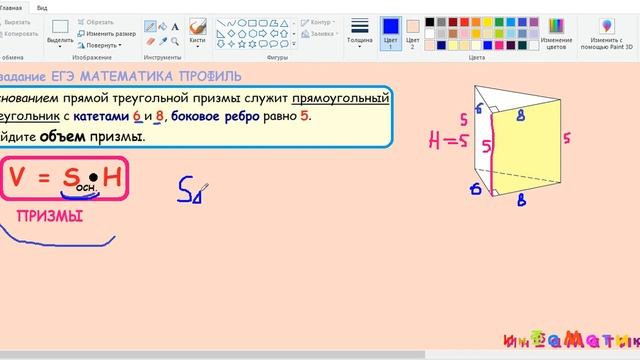Choose the Polygon shape
This screenshot has height=360, width=640.
274,23
